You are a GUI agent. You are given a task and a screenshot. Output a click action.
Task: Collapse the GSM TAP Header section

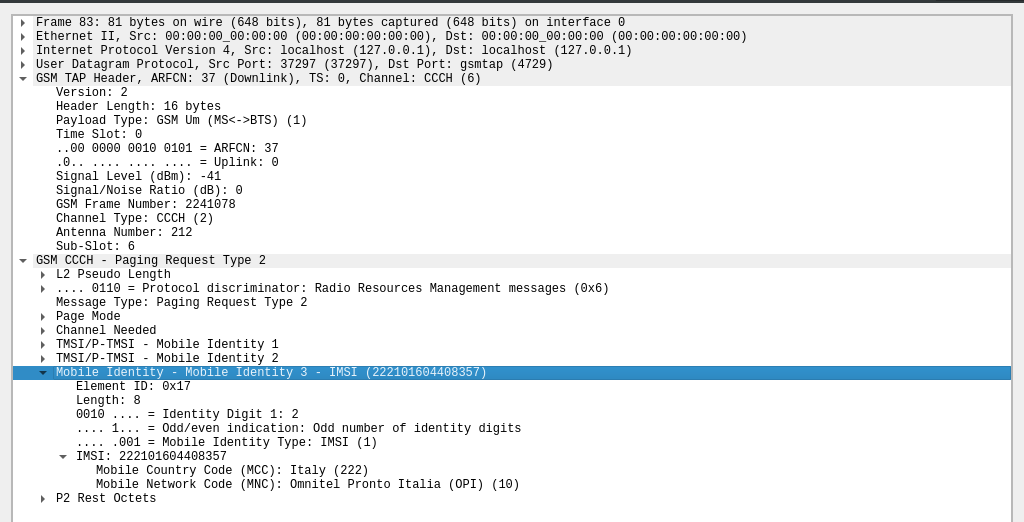[23, 78]
